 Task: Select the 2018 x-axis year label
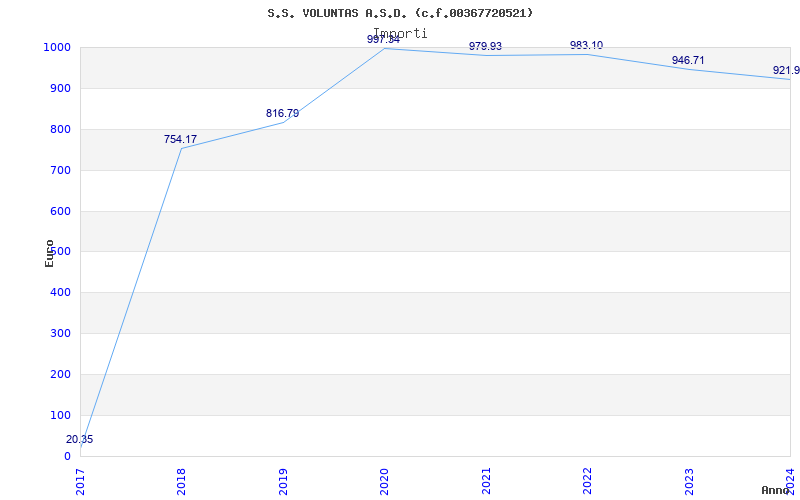(181, 481)
